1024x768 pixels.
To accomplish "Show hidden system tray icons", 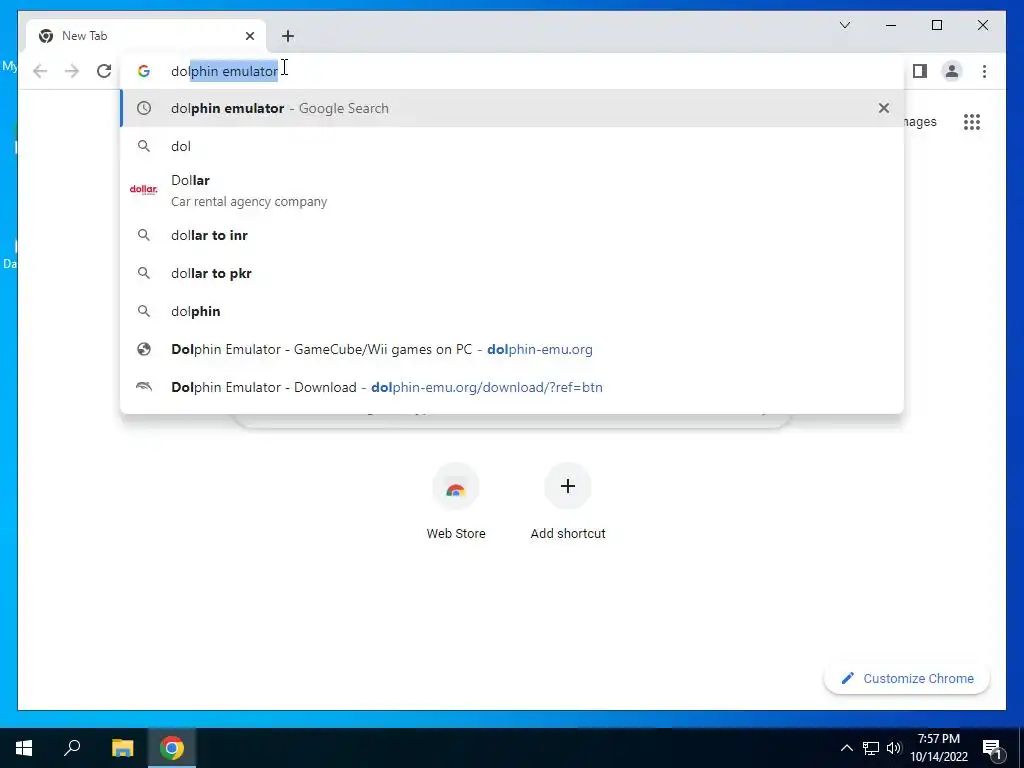I will pos(846,748).
